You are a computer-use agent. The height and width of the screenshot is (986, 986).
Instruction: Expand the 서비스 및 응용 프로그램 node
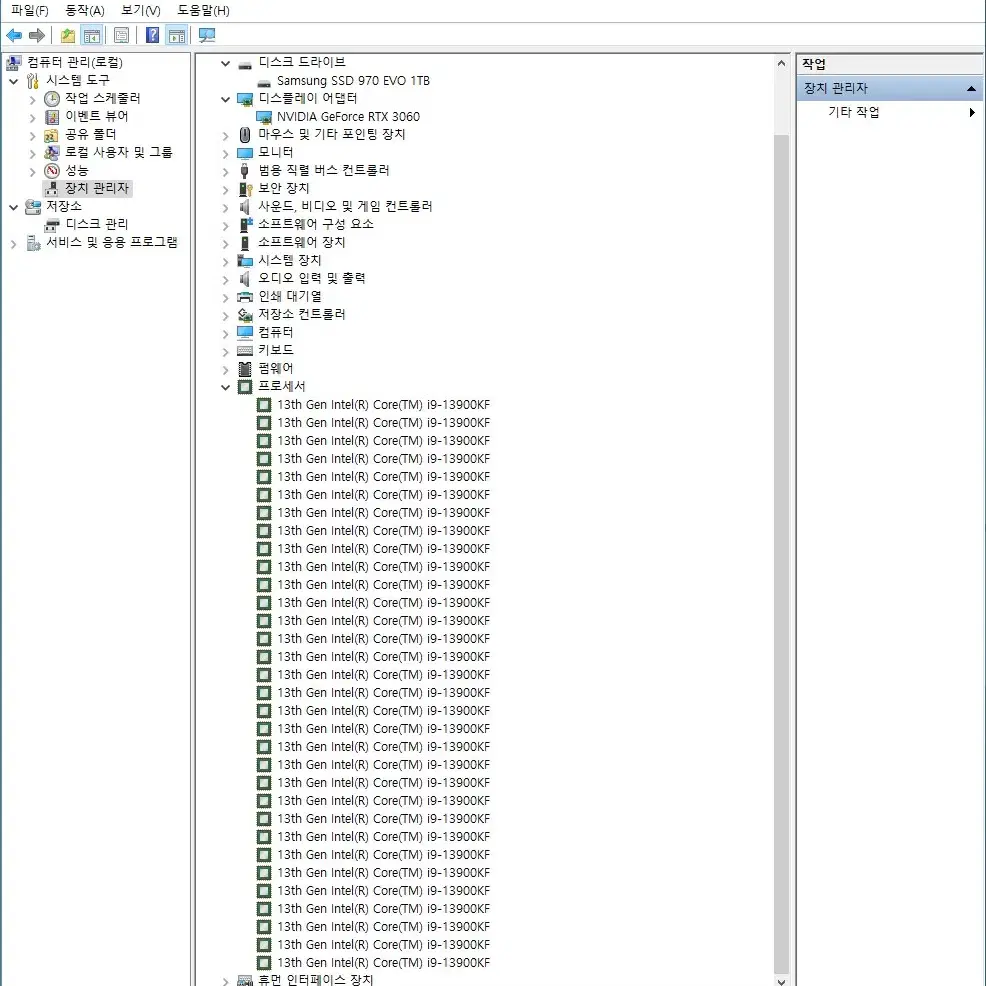[13, 244]
